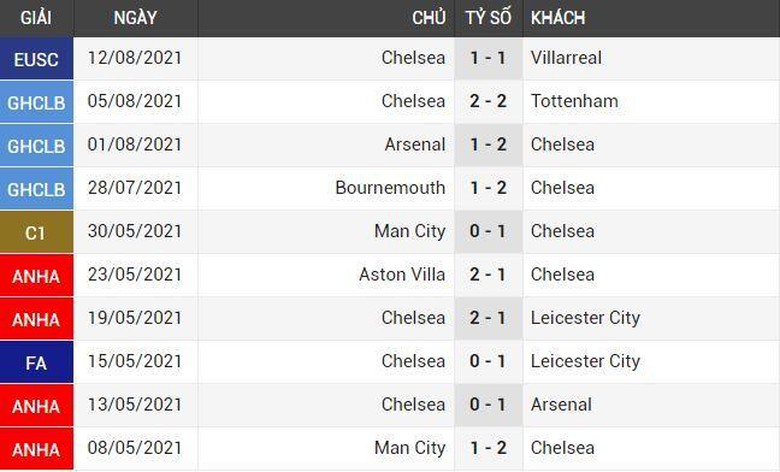Select the C1 competition label
The width and height of the screenshot is (780, 472).
pyautogui.click(x=36, y=232)
